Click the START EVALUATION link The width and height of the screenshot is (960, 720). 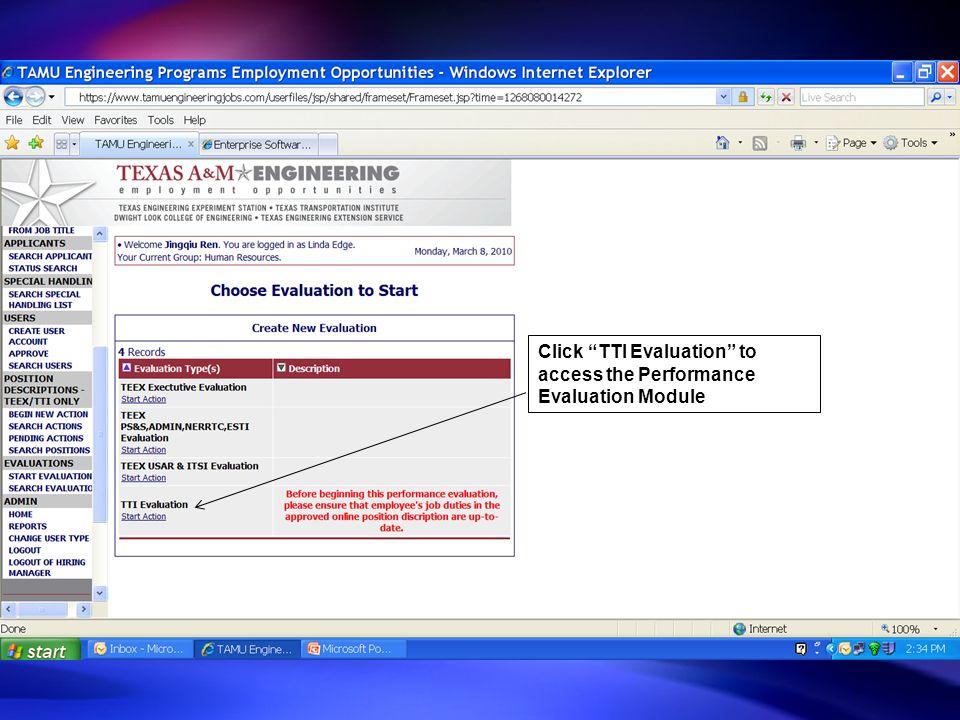point(50,476)
